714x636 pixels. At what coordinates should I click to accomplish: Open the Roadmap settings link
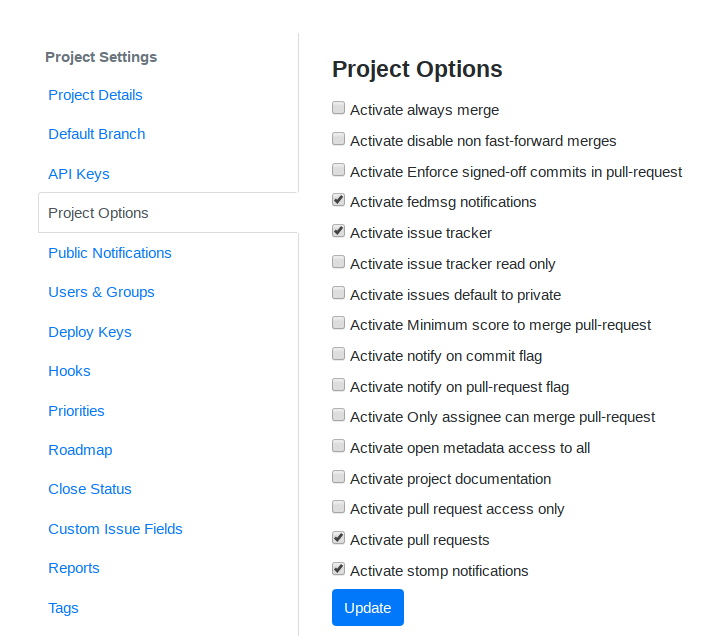[x=80, y=450]
